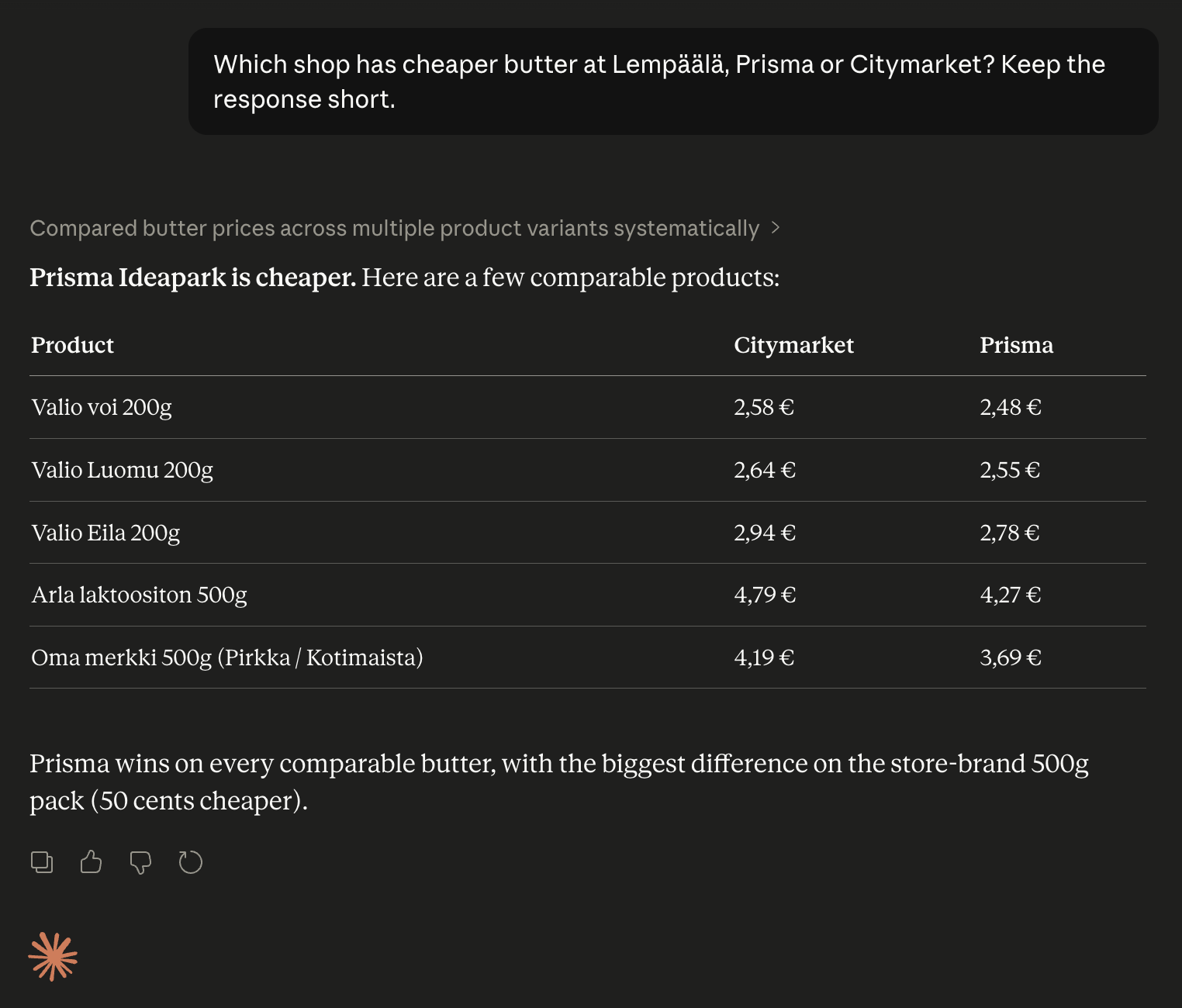
Task: Click the Citymarket price 2,58 € cell
Action: point(764,407)
